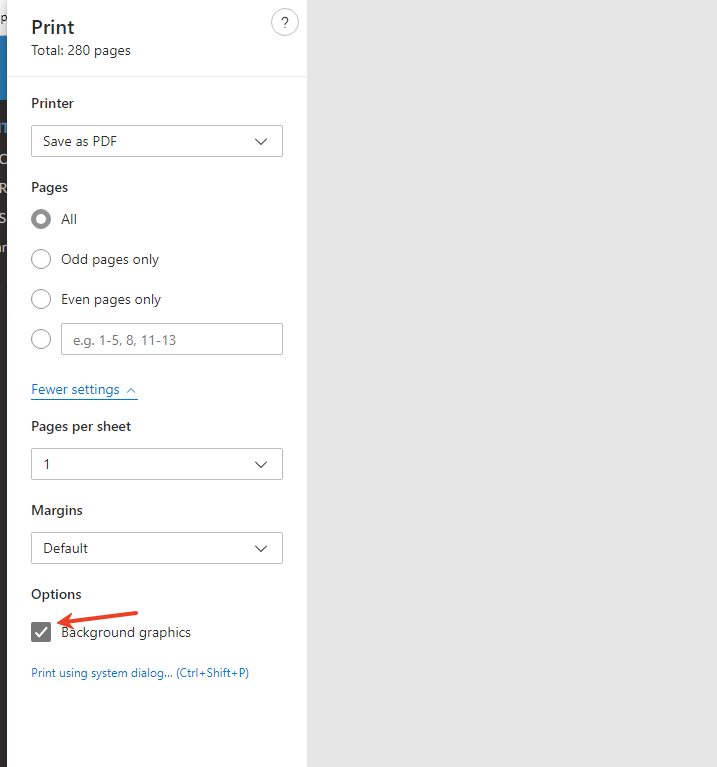Choose Even pages only option
The image size is (717, 767).
coord(41,299)
